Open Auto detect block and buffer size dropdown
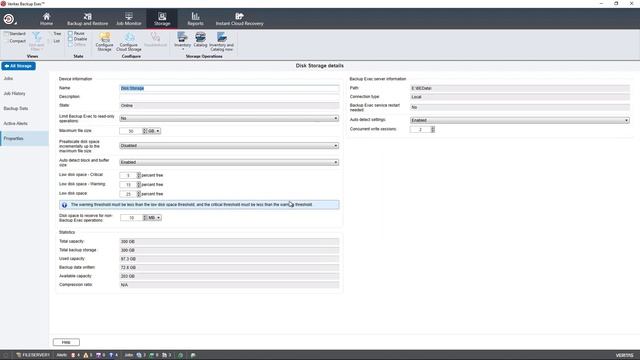 [229, 162]
